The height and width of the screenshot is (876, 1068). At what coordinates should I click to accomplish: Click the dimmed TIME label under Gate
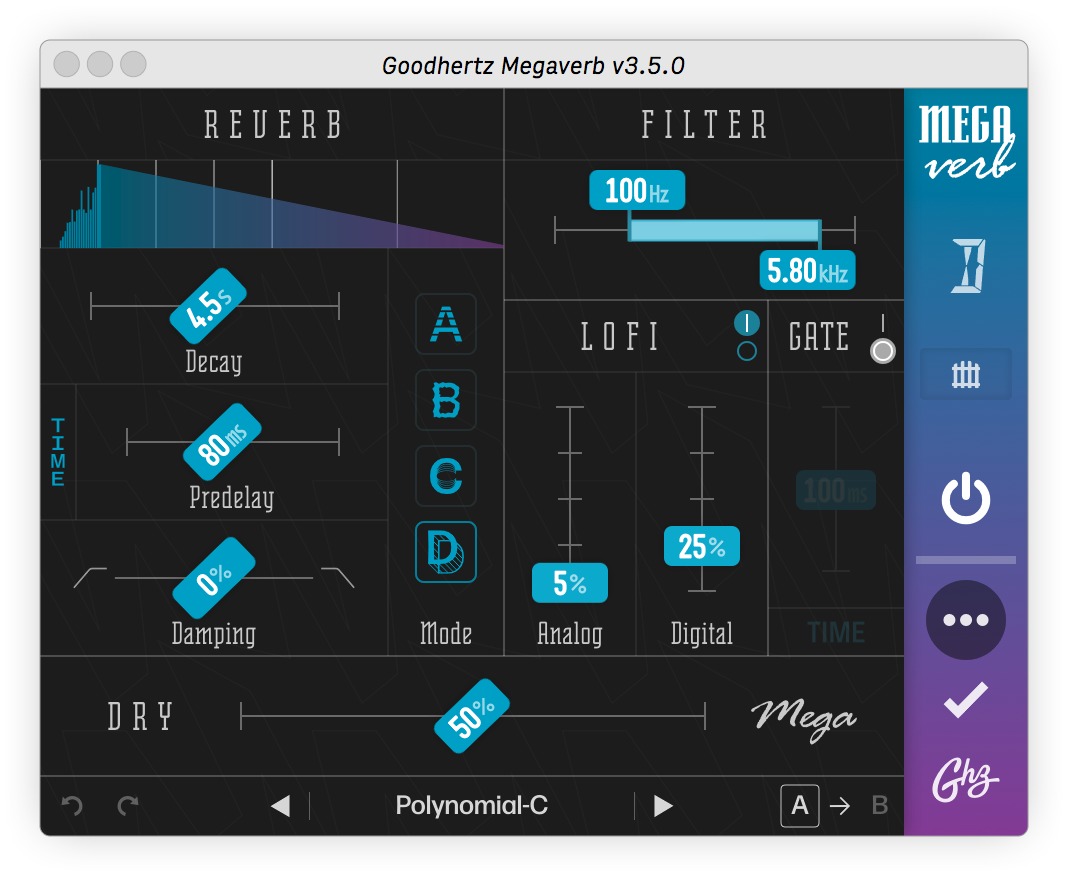click(x=836, y=633)
